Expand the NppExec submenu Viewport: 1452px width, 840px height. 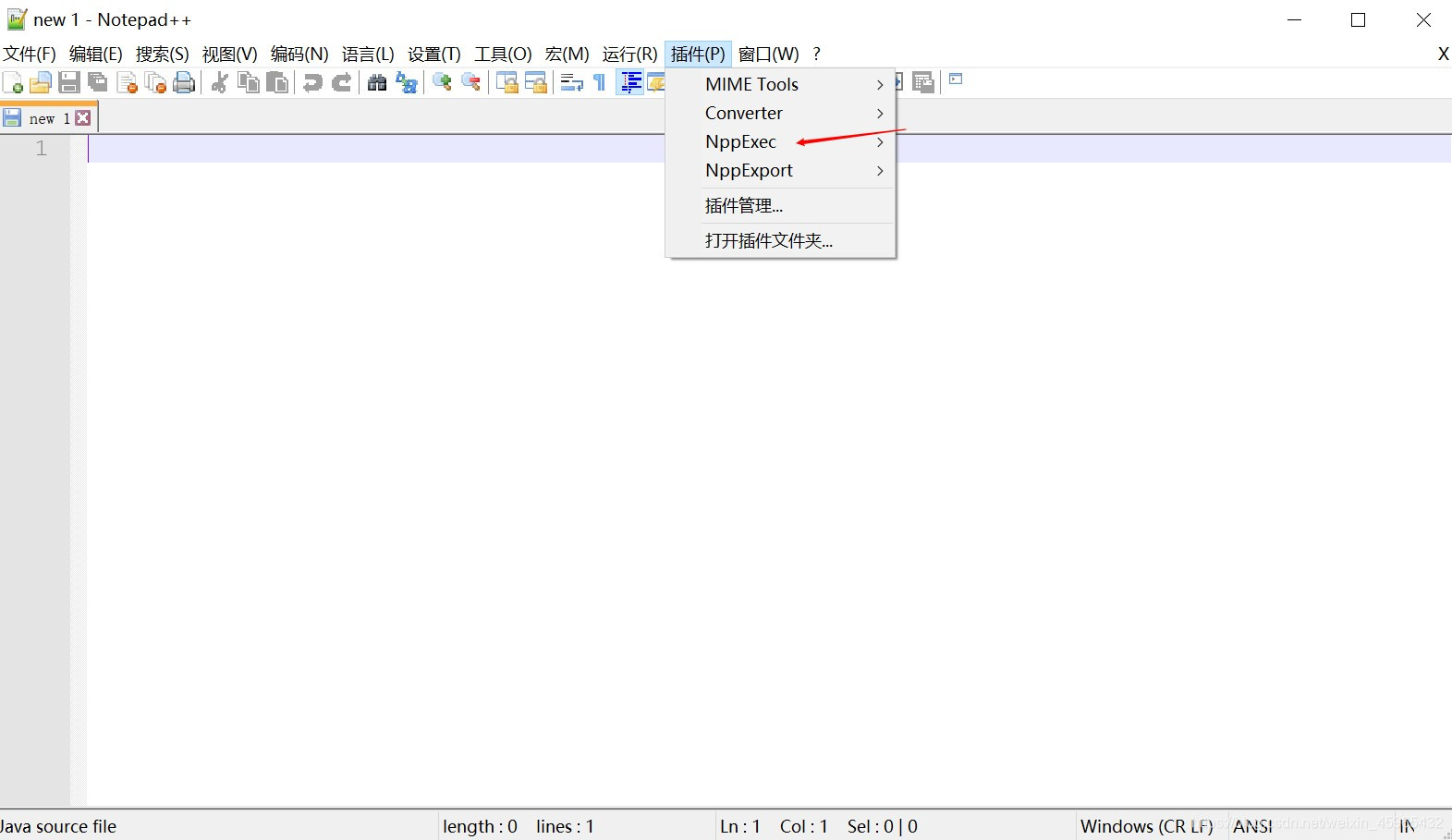(x=780, y=141)
